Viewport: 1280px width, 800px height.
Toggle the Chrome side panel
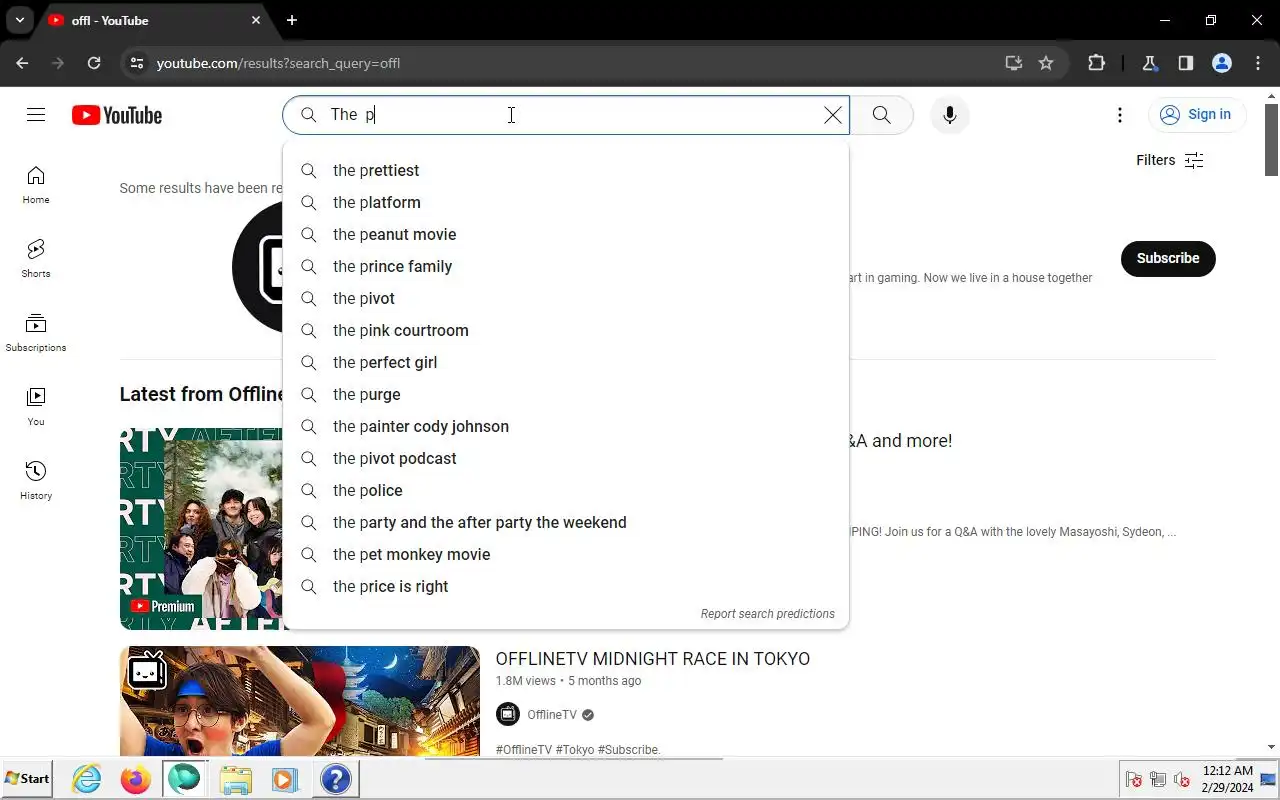point(1185,63)
